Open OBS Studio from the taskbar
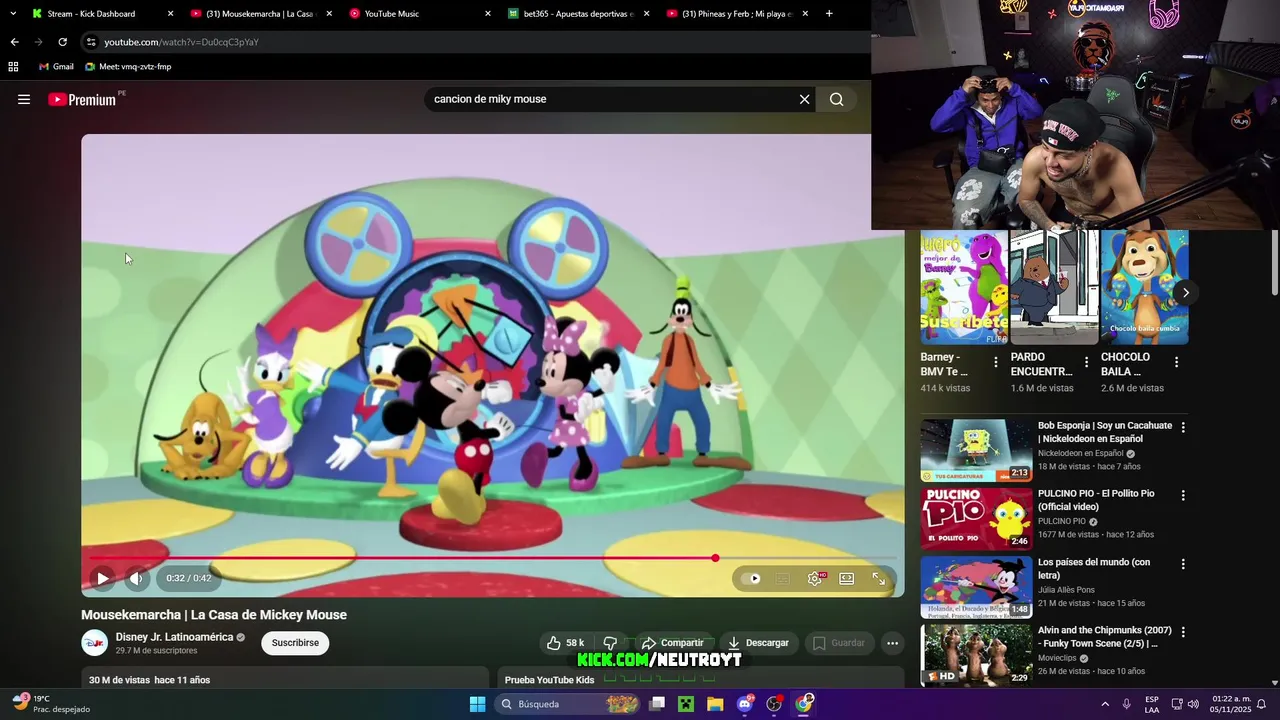This screenshot has height=720, width=1280. (774, 704)
